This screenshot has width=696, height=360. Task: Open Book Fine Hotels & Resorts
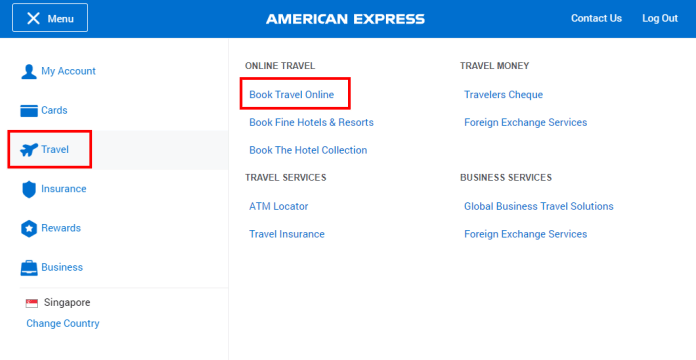(x=311, y=123)
